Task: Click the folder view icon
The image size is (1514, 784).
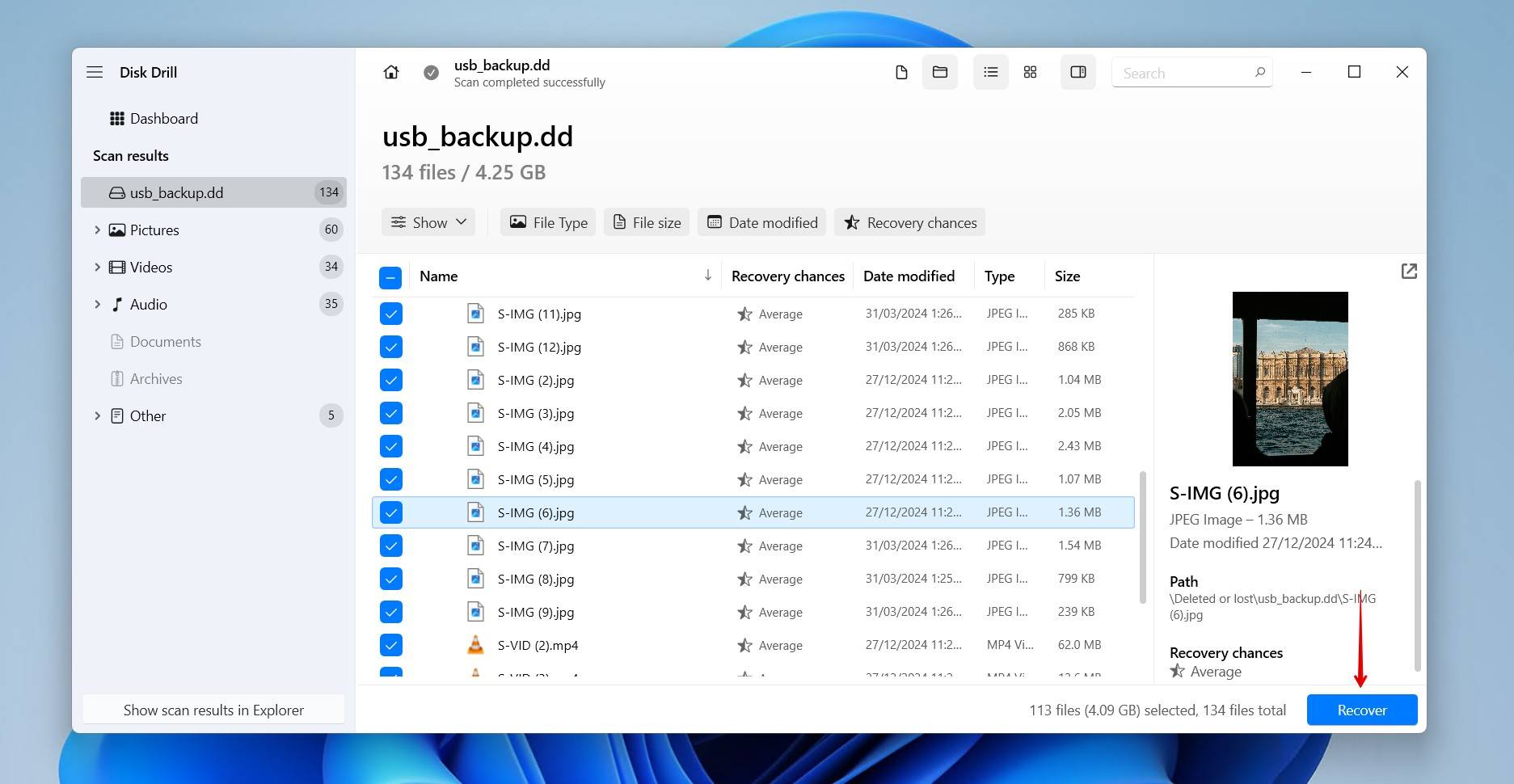Action: point(939,72)
